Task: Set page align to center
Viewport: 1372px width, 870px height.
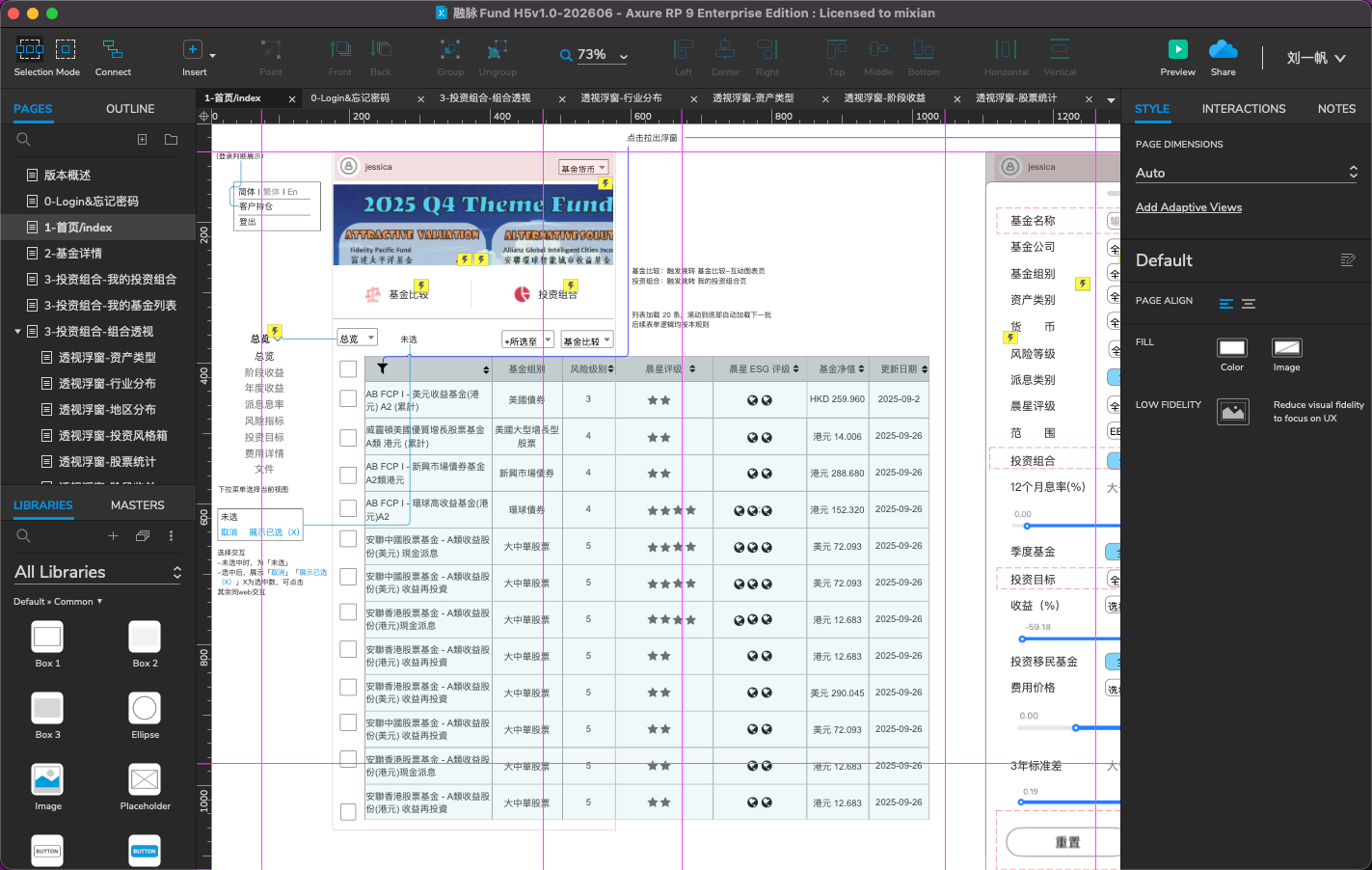Action: pos(1249,303)
